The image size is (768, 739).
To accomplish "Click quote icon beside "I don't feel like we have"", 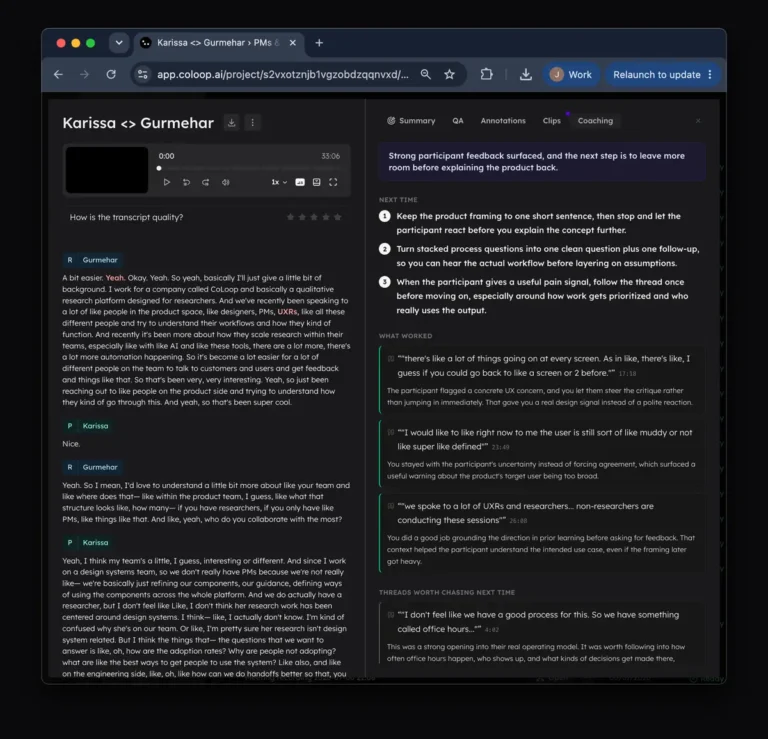I will (391, 615).
